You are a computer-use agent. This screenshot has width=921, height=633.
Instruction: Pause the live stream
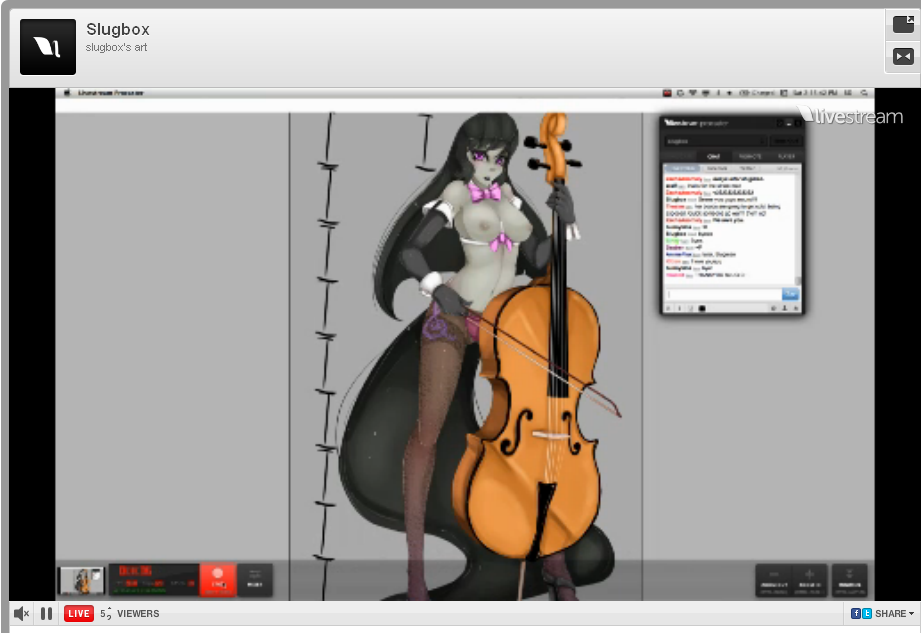click(x=46, y=614)
